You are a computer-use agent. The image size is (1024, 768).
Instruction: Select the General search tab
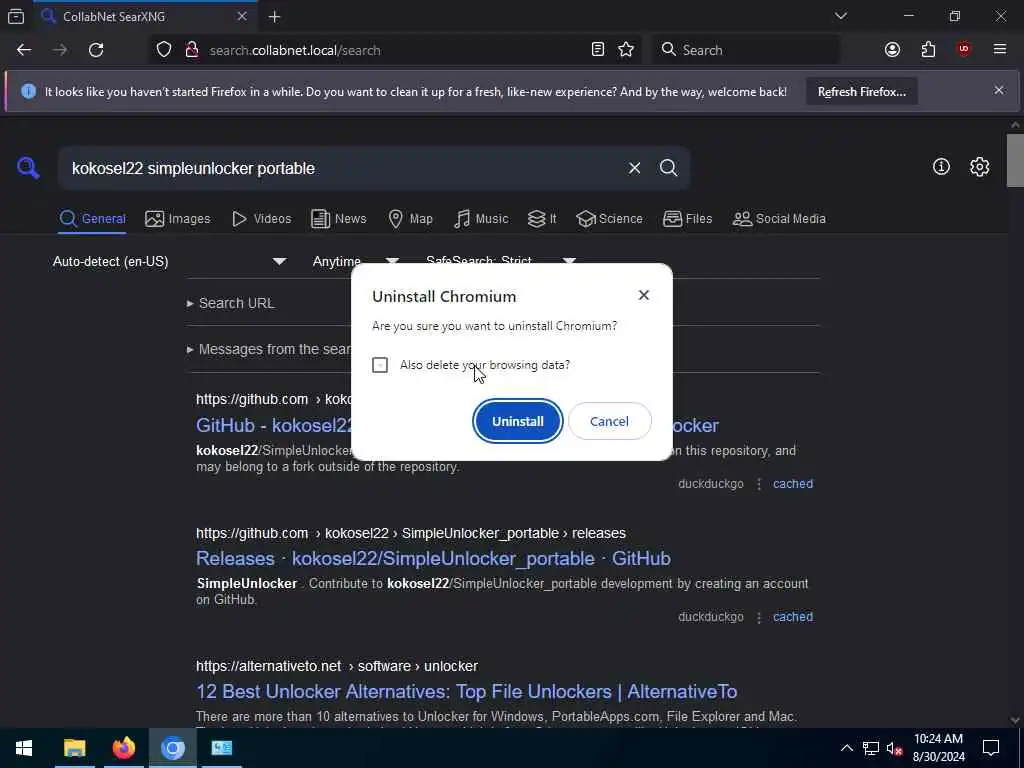93,219
